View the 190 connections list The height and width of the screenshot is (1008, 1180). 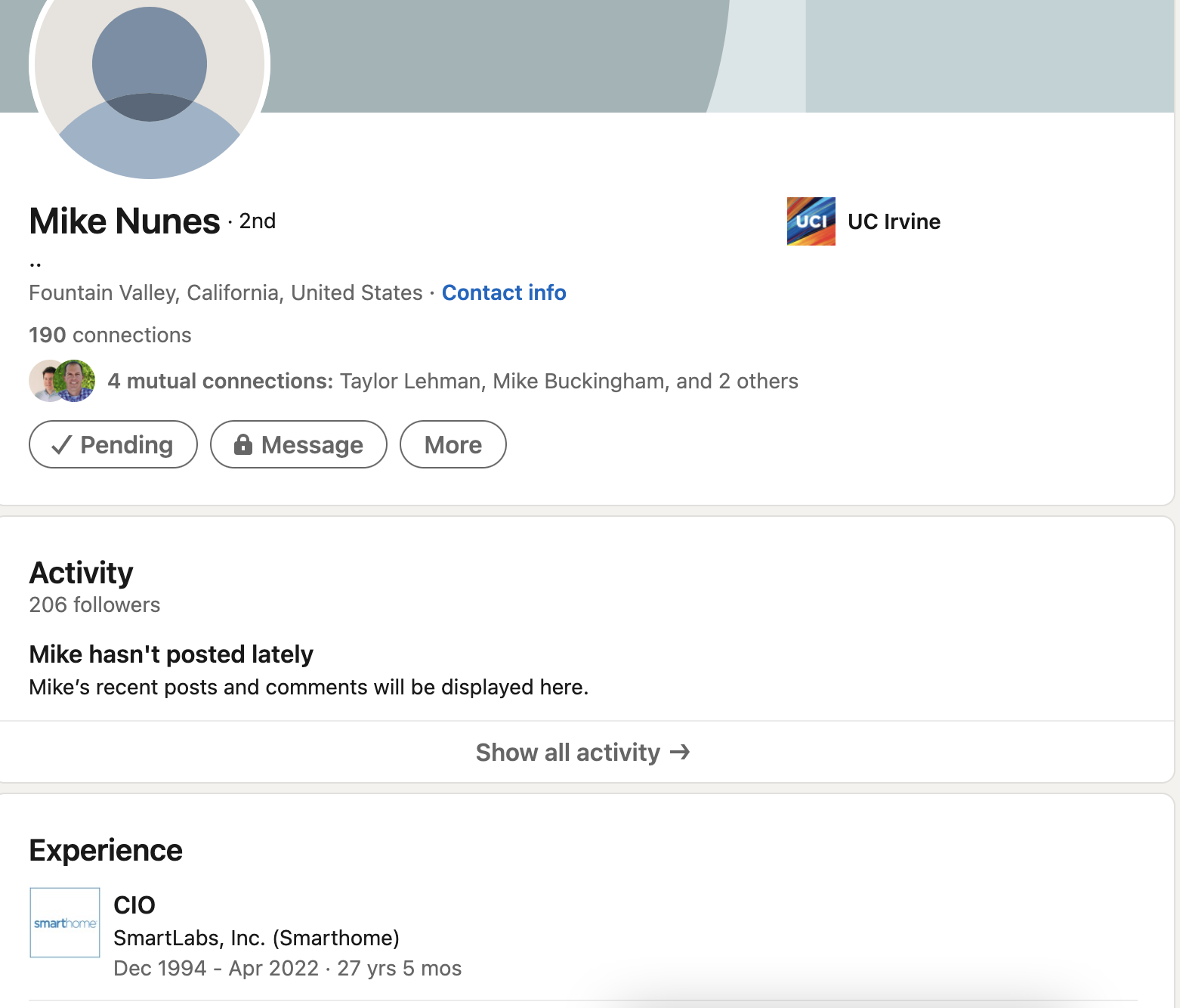[x=110, y=335]
